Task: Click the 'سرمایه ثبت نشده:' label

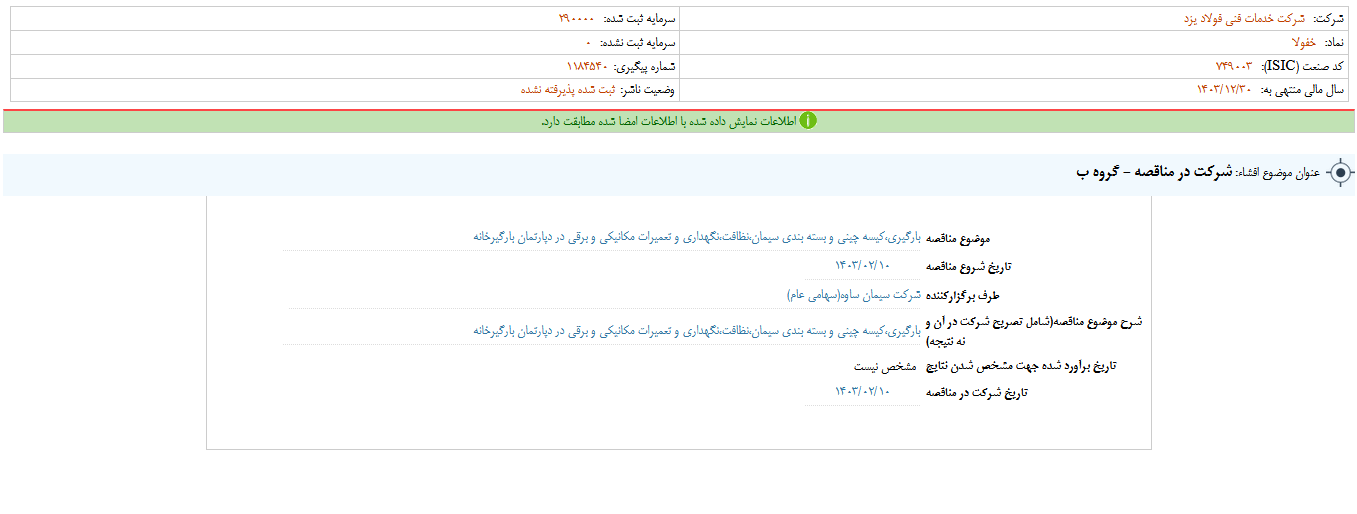Action: (638, 43)
